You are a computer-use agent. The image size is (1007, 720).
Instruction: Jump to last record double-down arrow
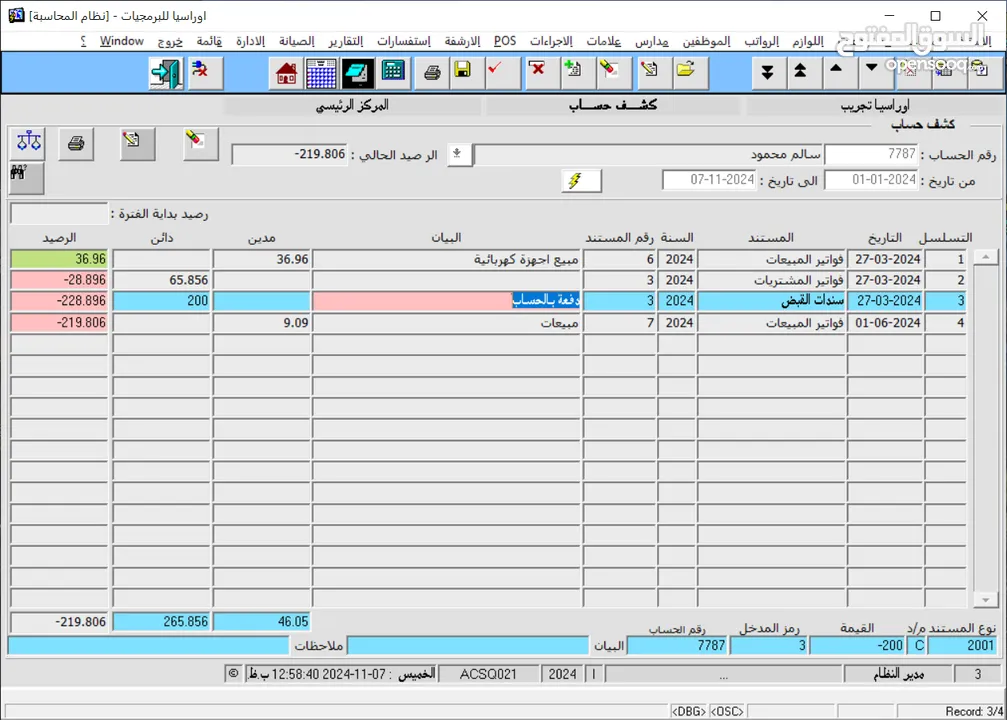tap(767, 73)
